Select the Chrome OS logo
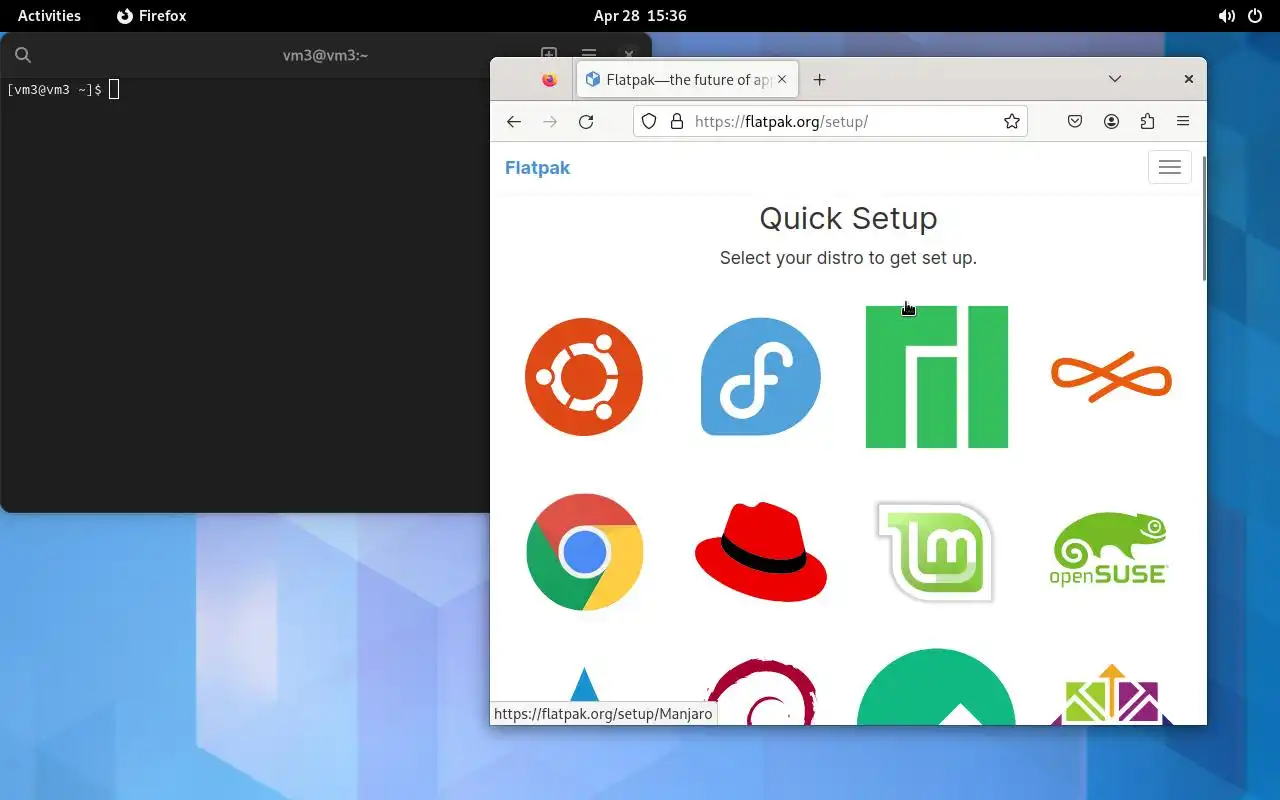The width and height of the screenshot is (1280, 800). [585, 552]
